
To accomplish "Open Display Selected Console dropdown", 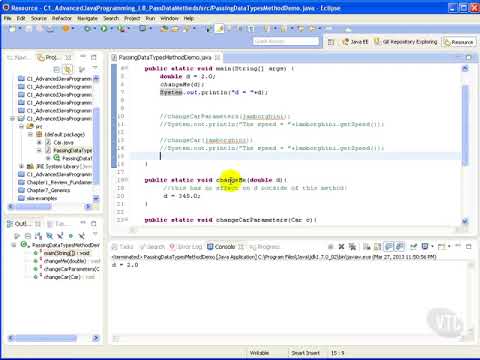I will 432,247.
